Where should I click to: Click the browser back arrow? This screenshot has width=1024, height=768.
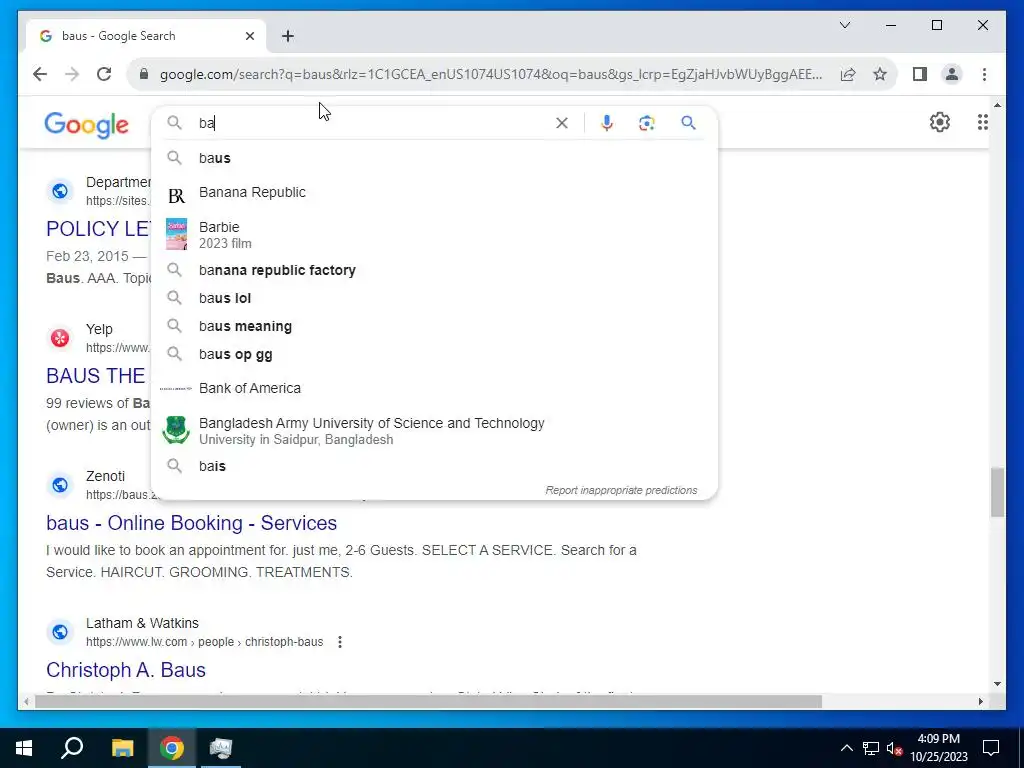point(40,74)
